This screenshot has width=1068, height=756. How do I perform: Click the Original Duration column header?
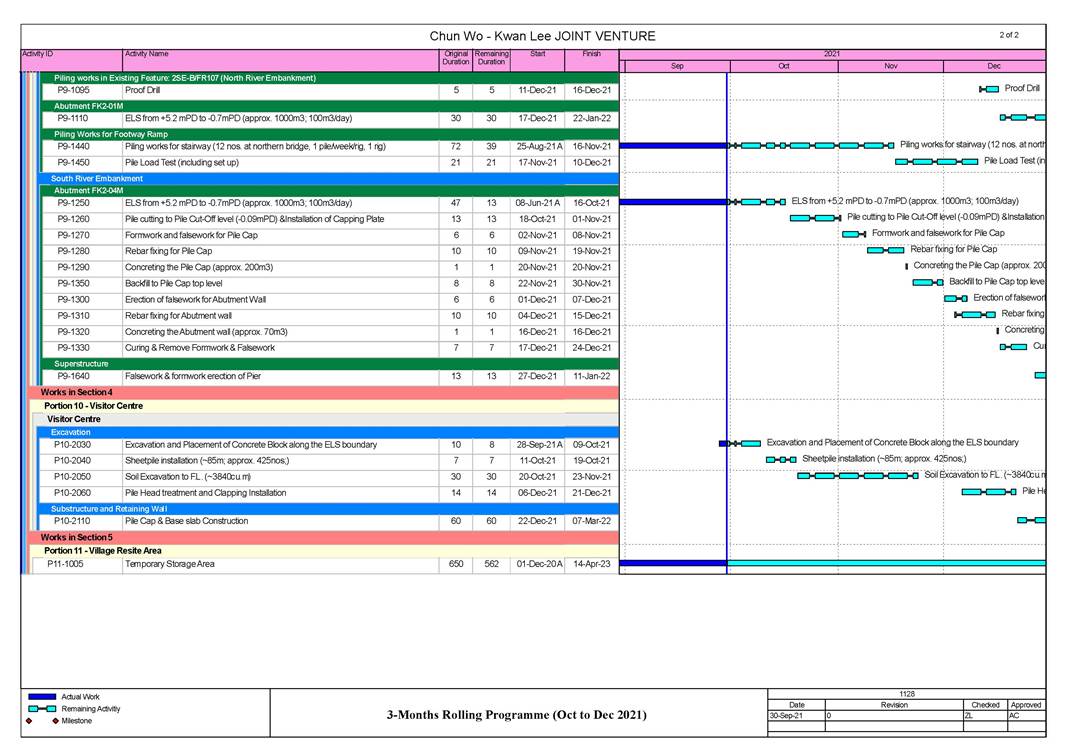pyautogui.click(x=456, y=60)
